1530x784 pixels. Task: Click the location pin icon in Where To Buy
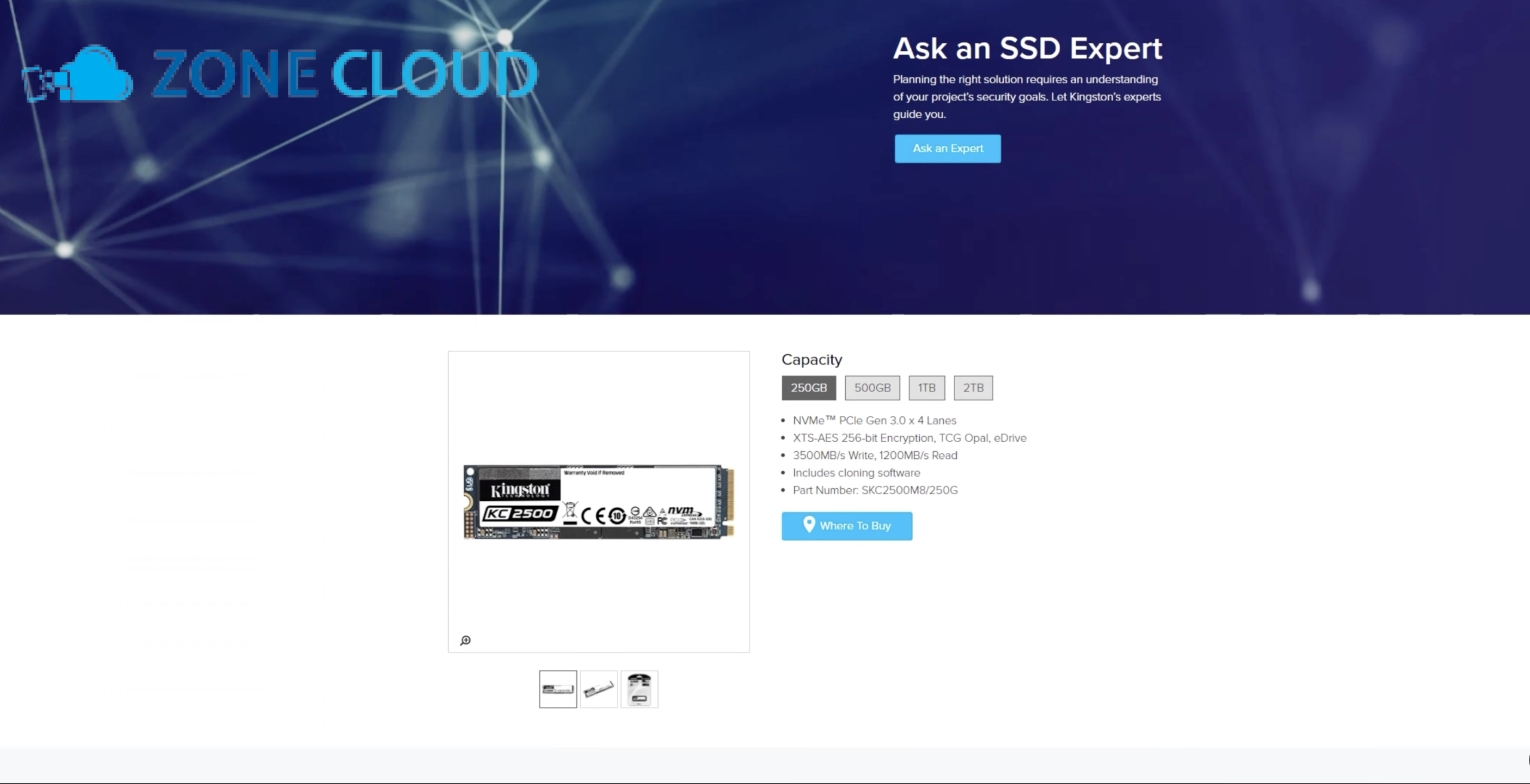809,525
